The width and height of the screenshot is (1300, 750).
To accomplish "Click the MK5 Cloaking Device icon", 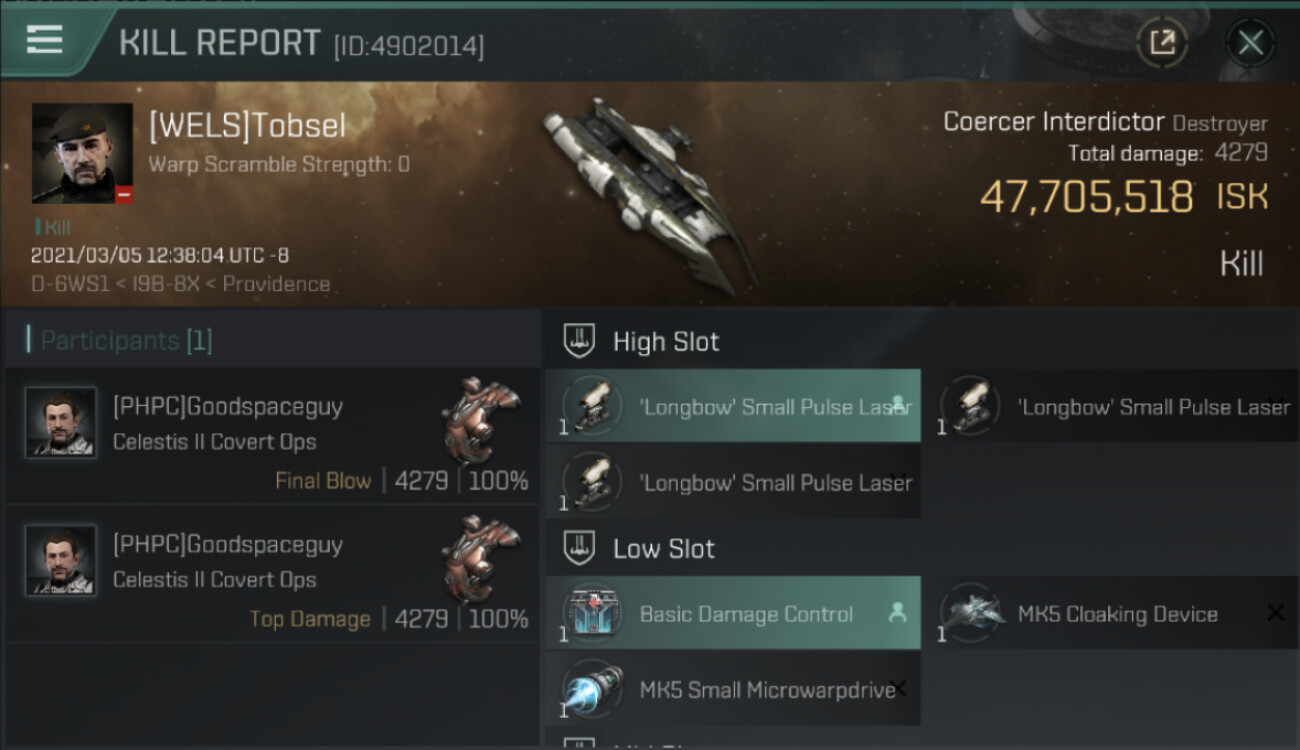I will pos(972,612).
